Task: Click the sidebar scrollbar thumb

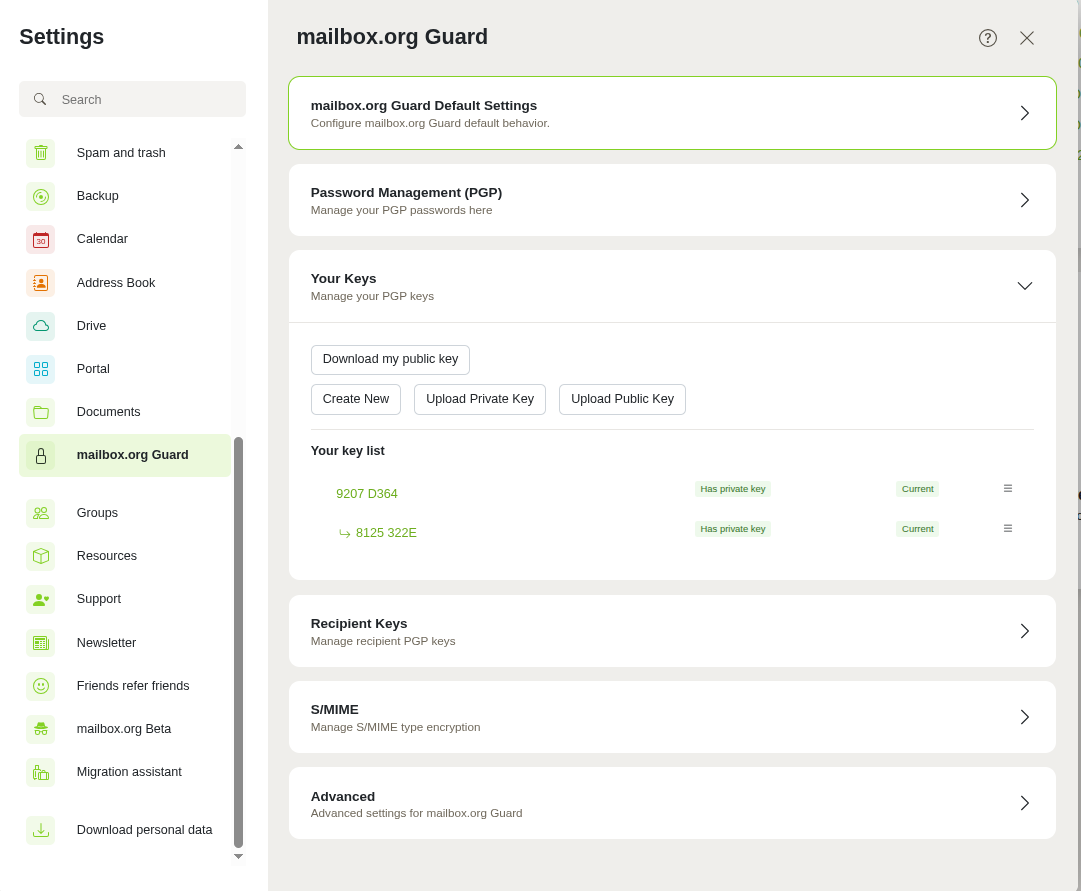Action: pos(239,642)
